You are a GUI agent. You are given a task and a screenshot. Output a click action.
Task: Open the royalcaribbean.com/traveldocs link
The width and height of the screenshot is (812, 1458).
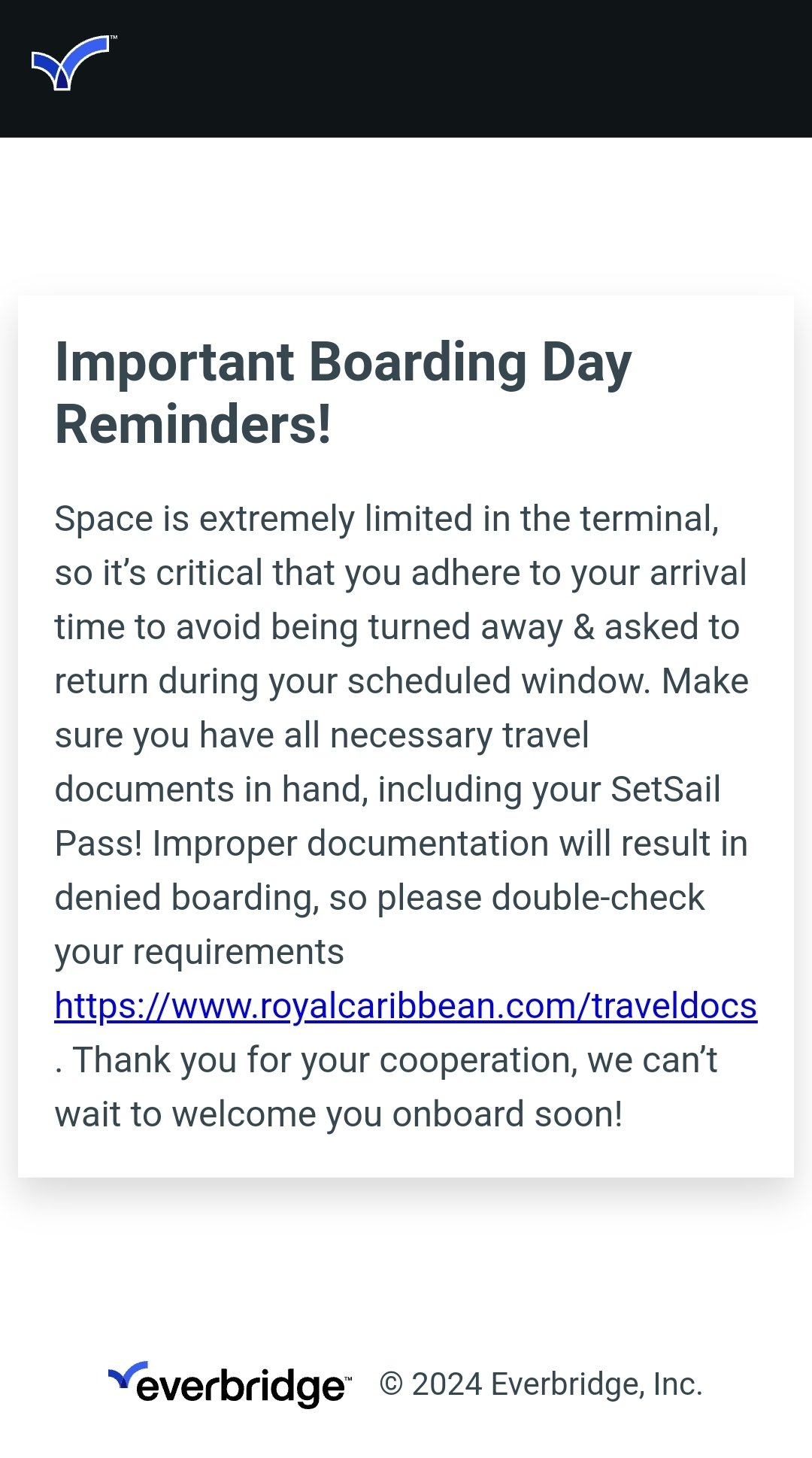[406, 1006]
